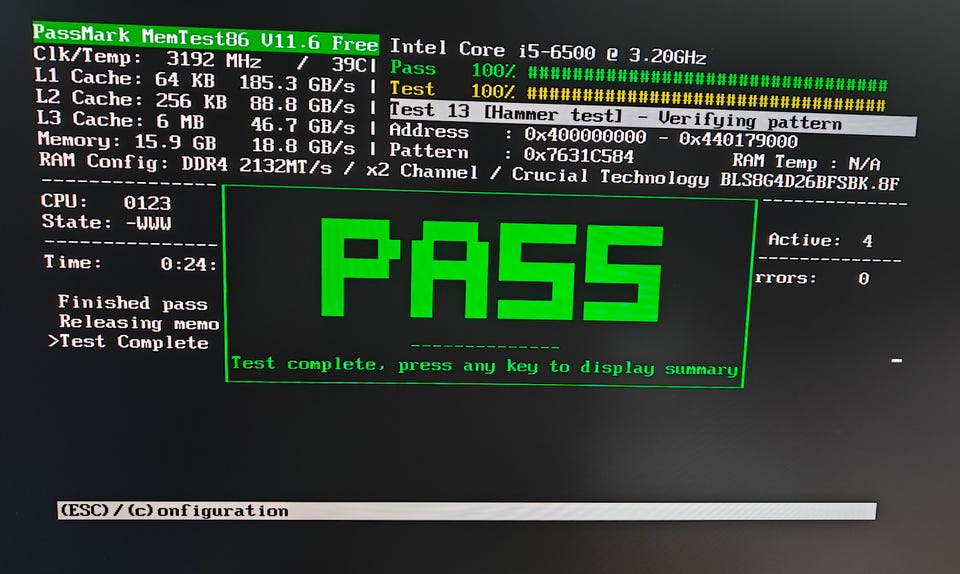Click the 18.8 GB/s memory speed value
The width and height of the screenshot is (960, 574).
pyautogui.click(x=303, y=147)
